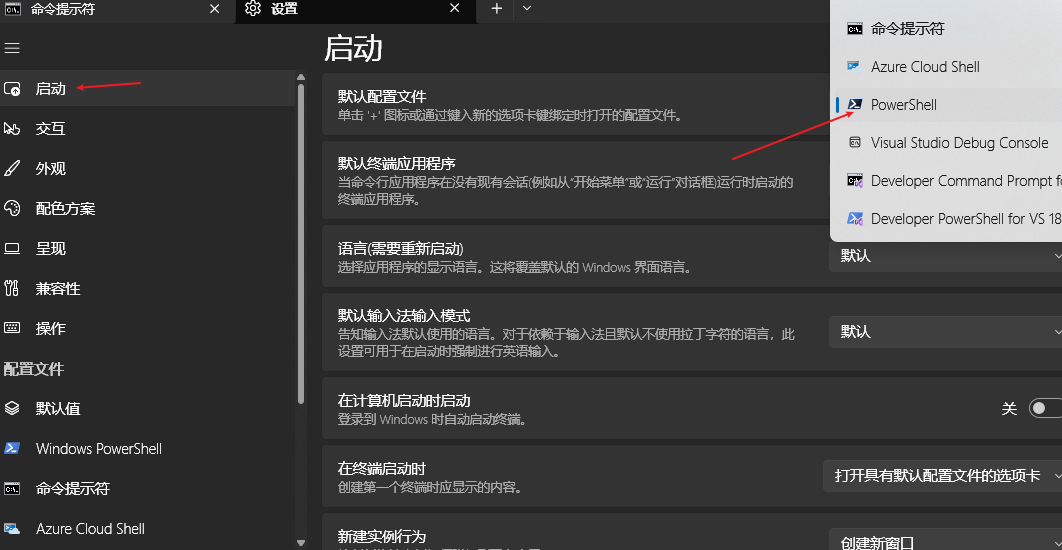Image resolution: width=1062 pixels, height=550 pixels.
Task: Click the 操作 keyboard icon
Action: [x=12, y=328]
